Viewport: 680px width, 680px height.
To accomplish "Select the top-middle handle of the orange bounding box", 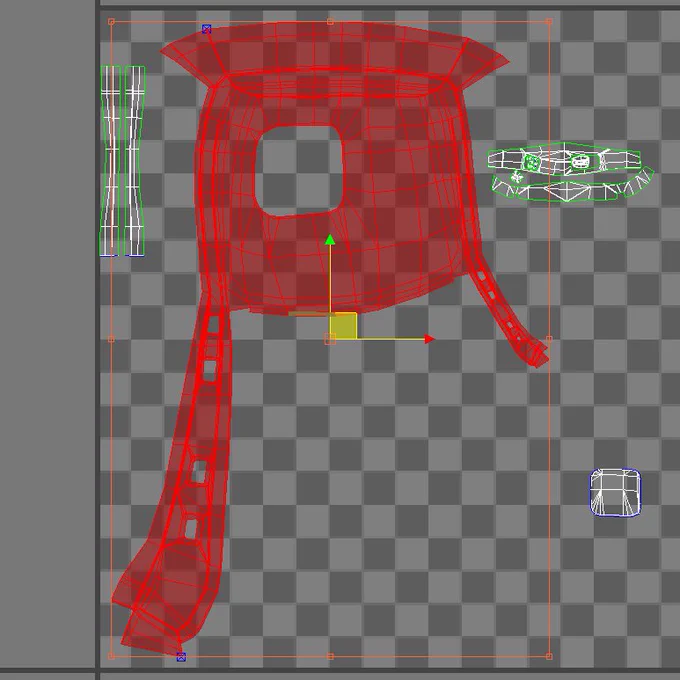I will tap(330, 21).
